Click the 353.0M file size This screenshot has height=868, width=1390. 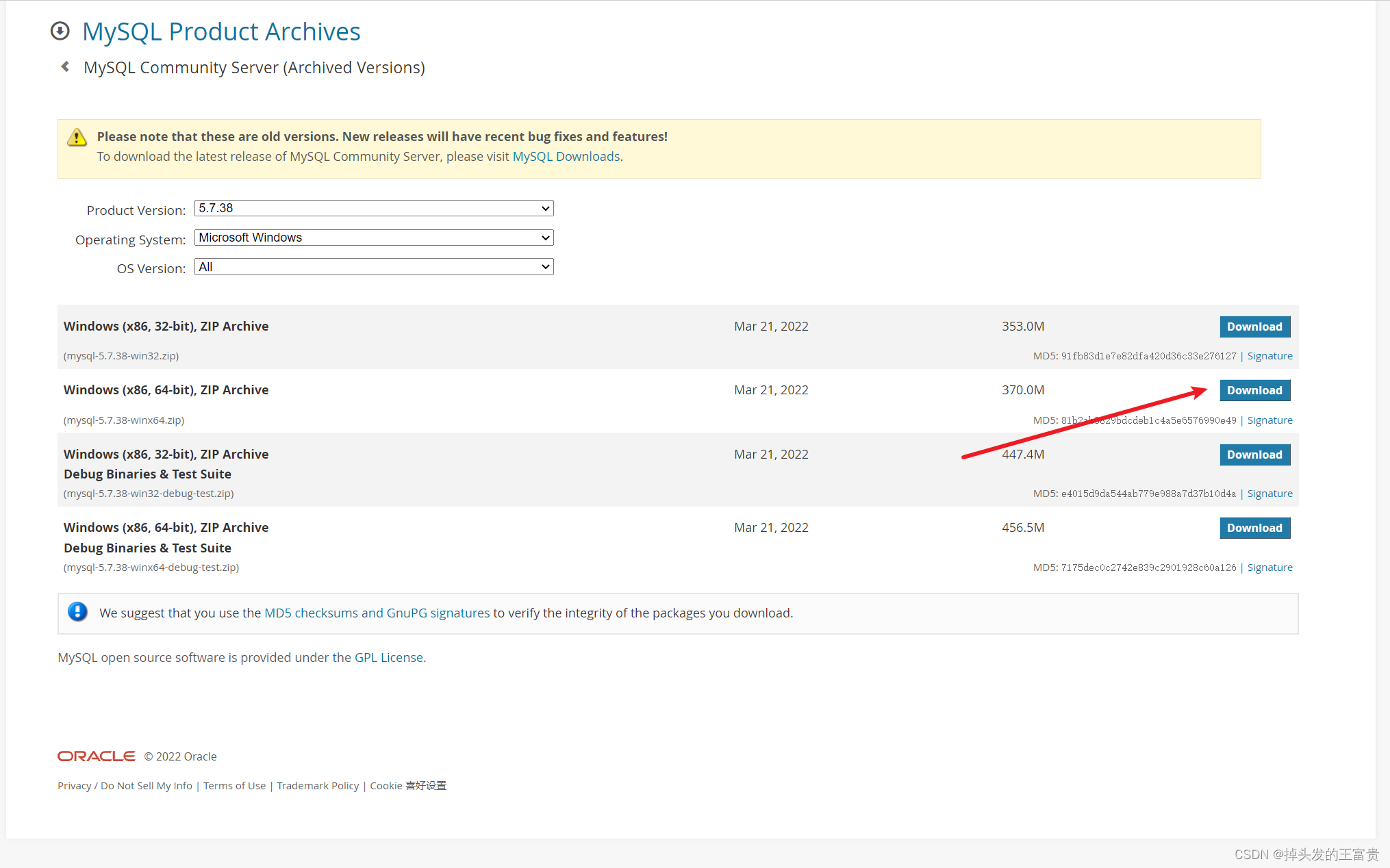1023,327
